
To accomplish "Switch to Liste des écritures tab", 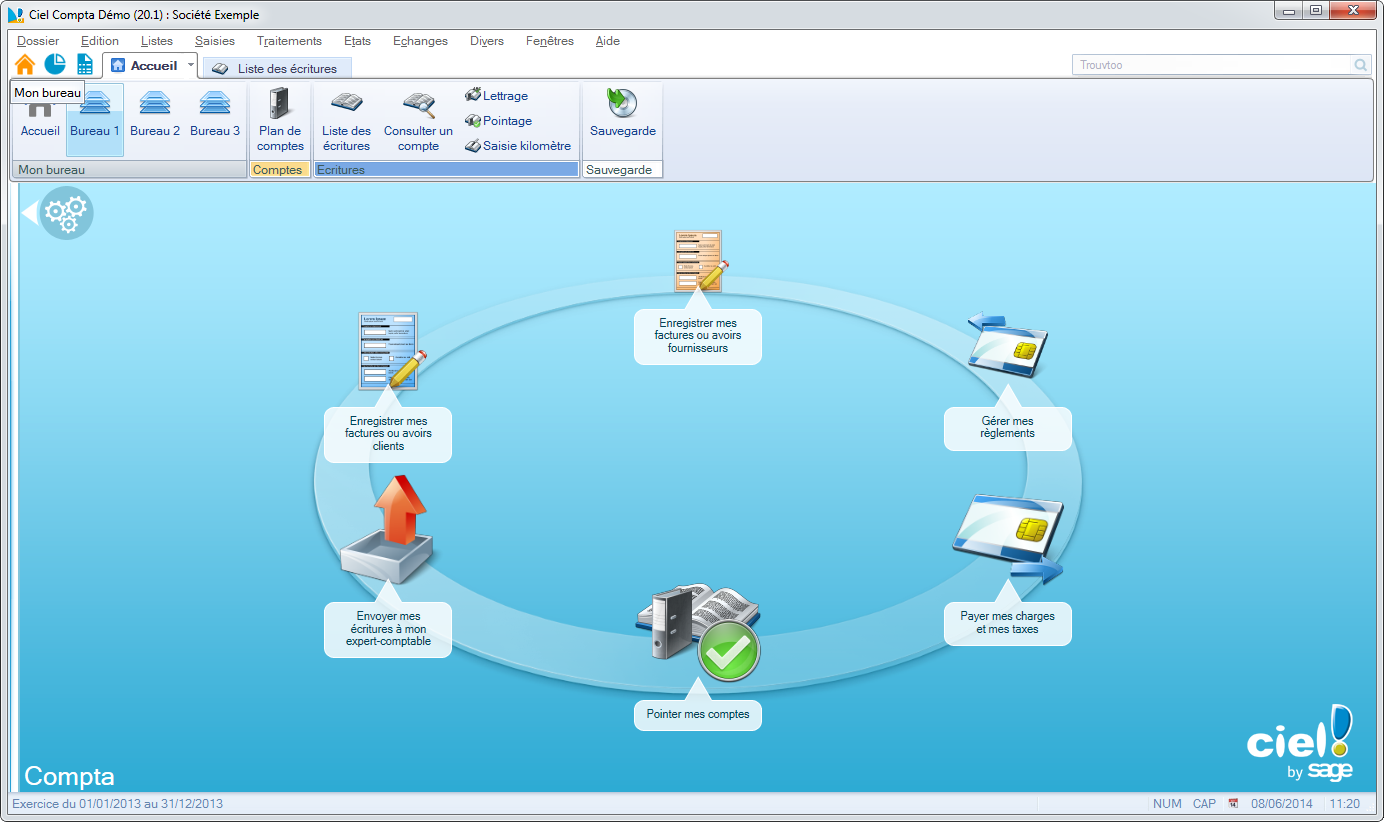I will pos(277,68).
